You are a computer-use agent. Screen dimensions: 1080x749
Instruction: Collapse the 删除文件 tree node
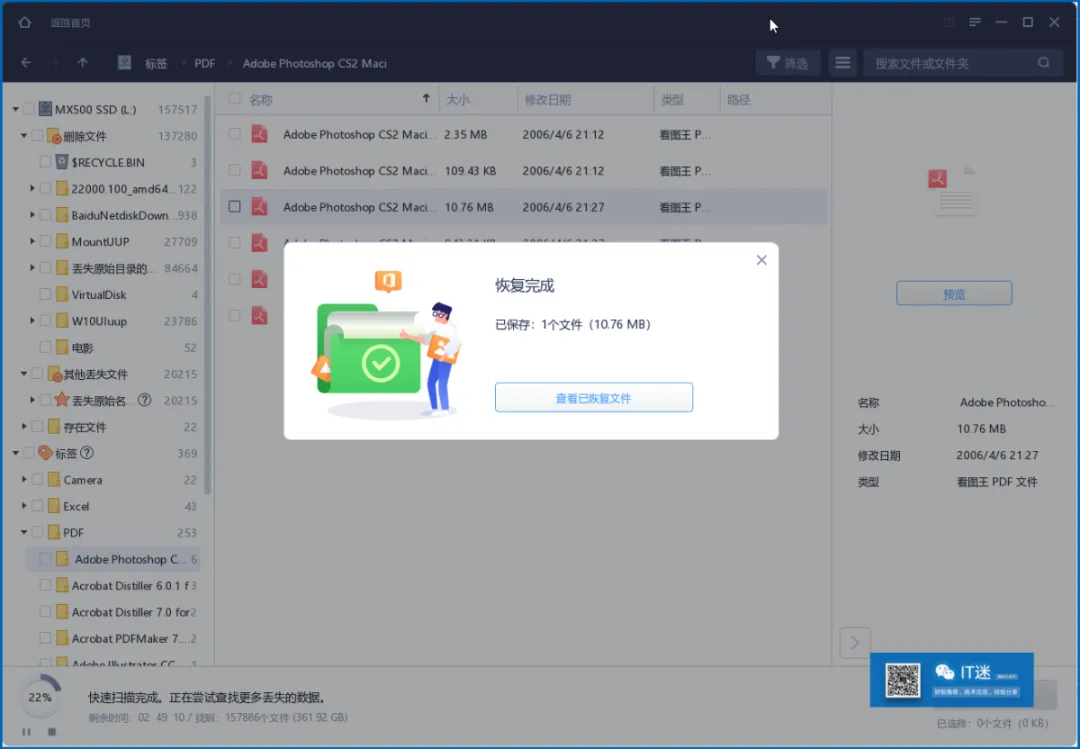(x=24, y=136)
